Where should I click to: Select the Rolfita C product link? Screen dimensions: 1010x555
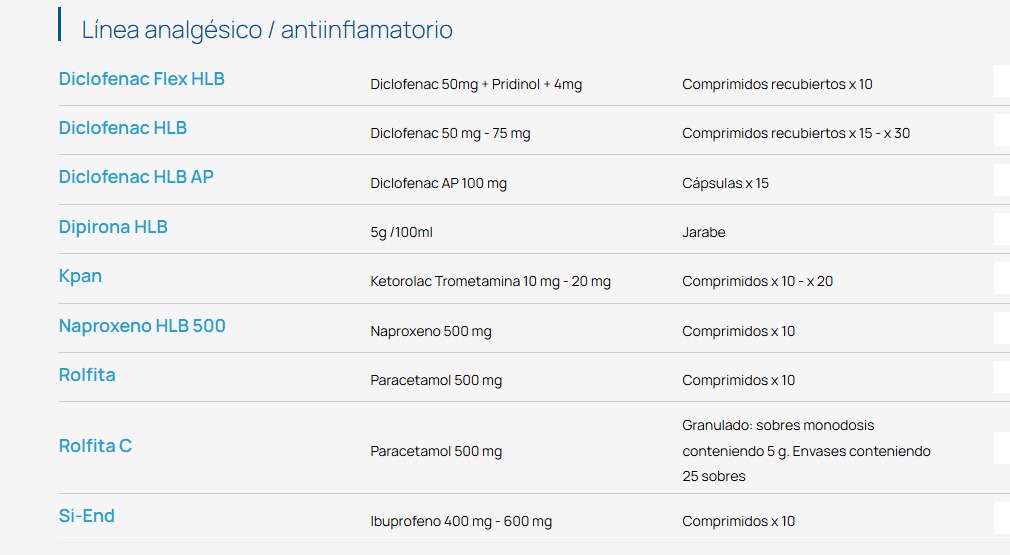(95, 446)
